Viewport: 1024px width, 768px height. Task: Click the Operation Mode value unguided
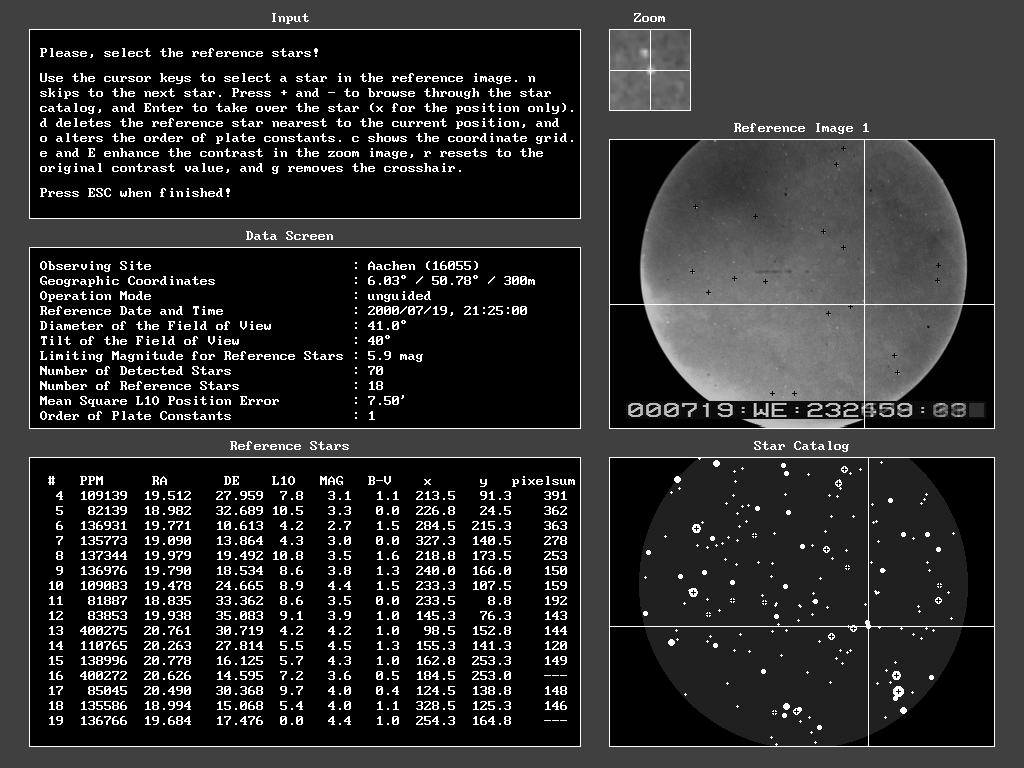[399, 296]
